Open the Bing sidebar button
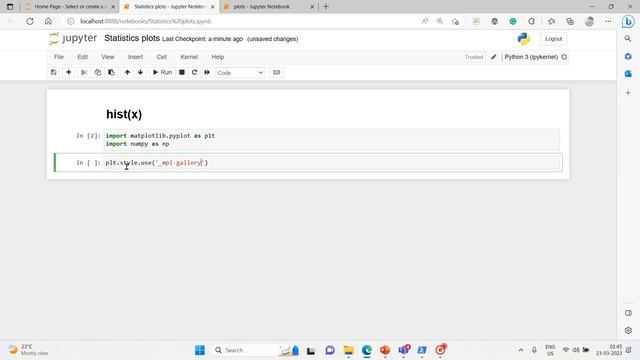Viewport: 640px width, 360px height. click(x=628, y=22)
